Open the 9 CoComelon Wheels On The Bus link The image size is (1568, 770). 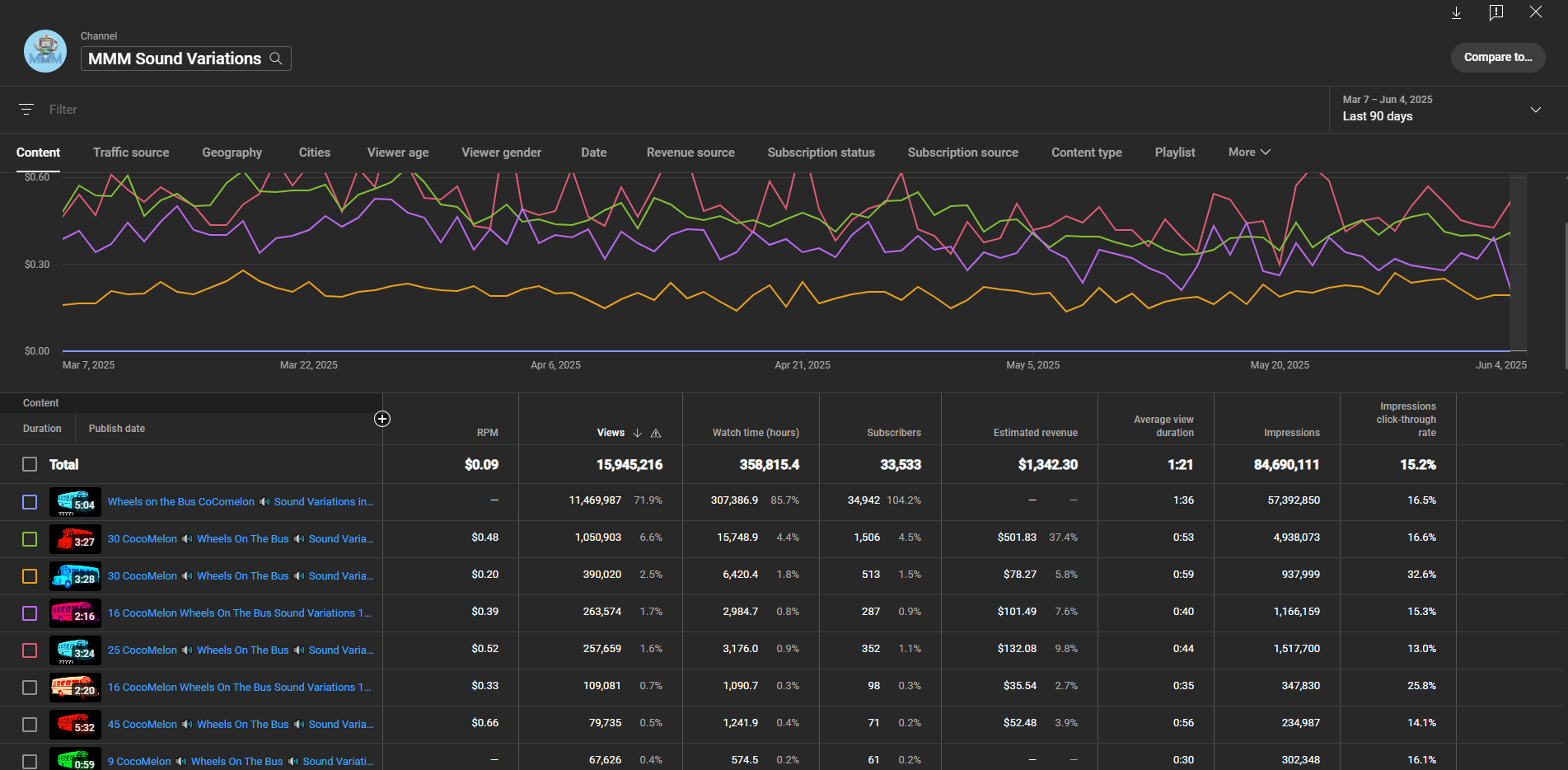coord(241,762)
